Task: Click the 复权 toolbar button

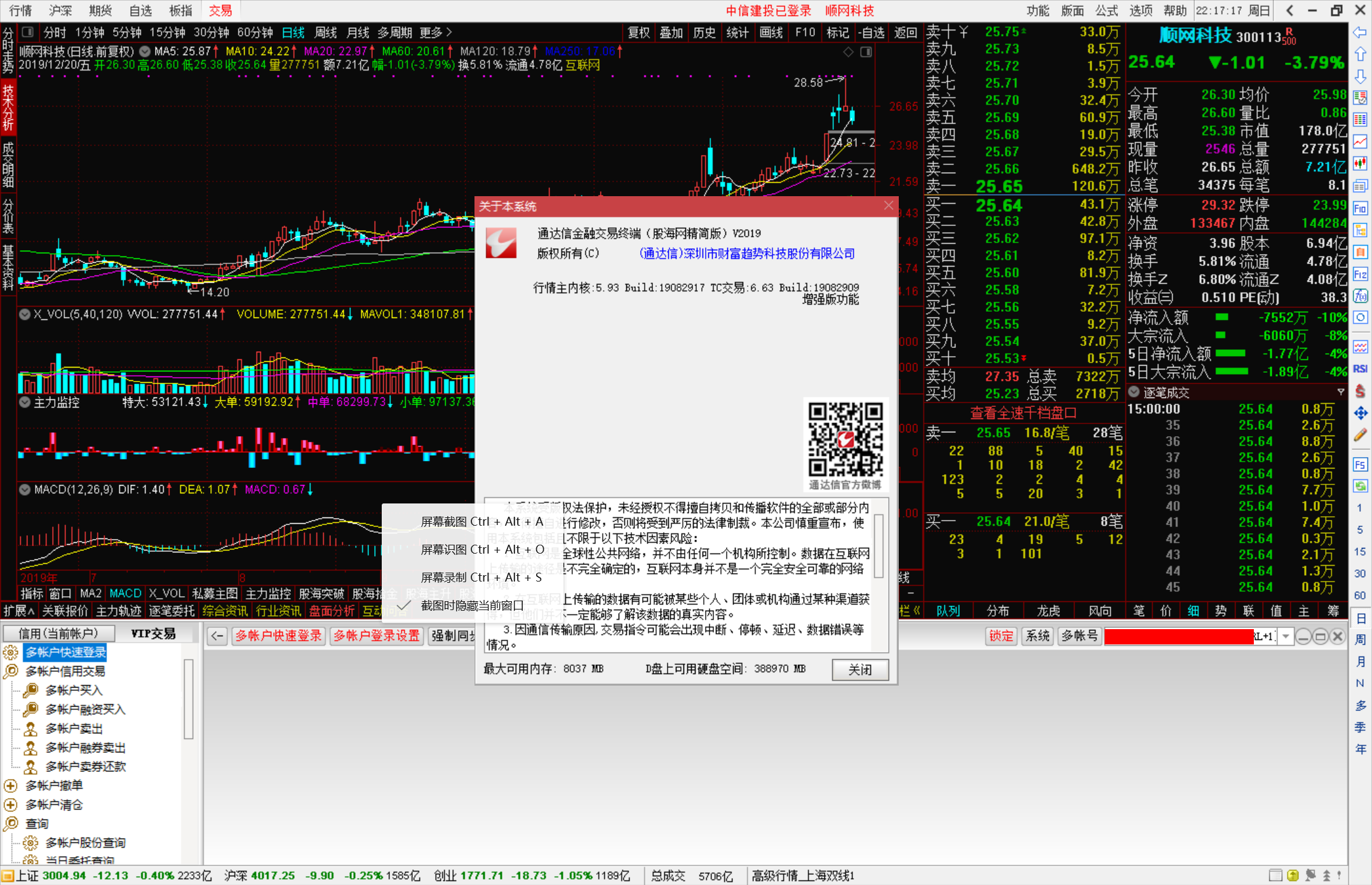Action: click(639, 32)
